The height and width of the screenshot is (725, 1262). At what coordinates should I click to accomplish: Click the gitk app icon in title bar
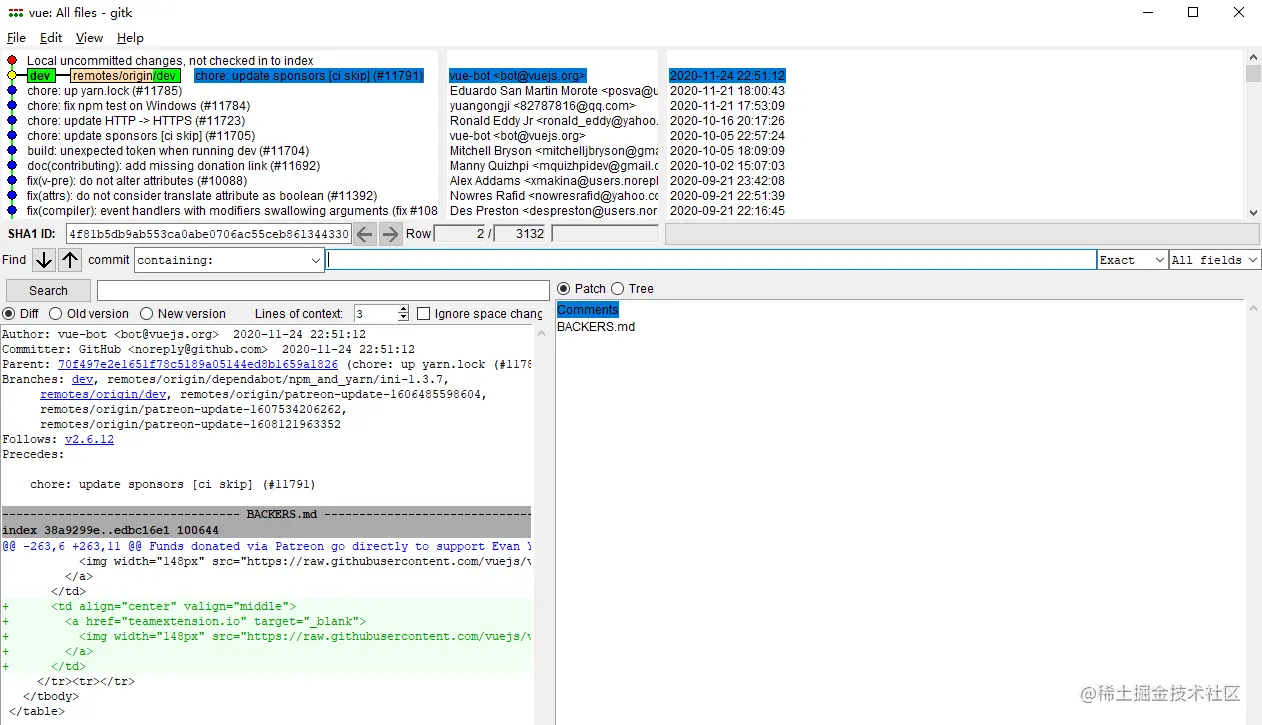[x=16, y=13]
